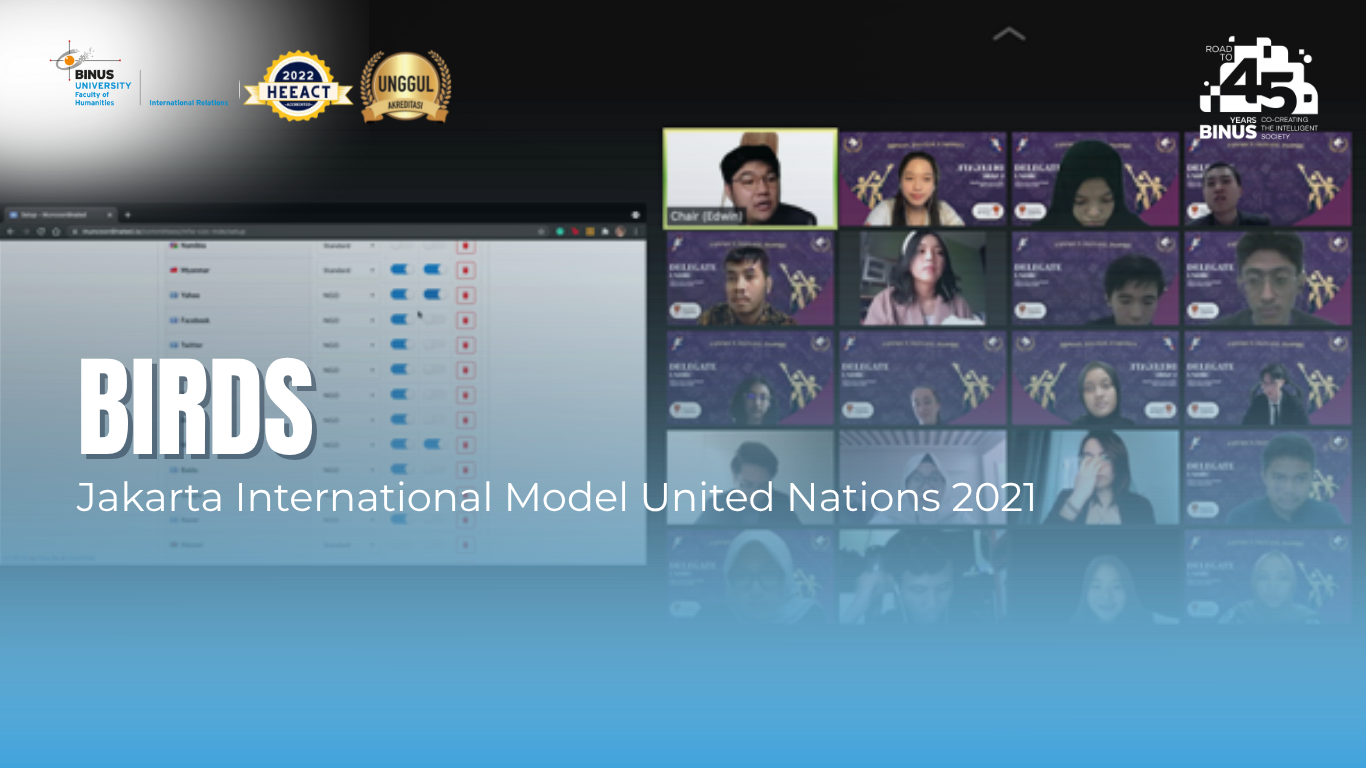Viewport: 1366px width, 768px height.
Task: Click the 2022 HEEACT accreditation badge
Action: (297, 86)
